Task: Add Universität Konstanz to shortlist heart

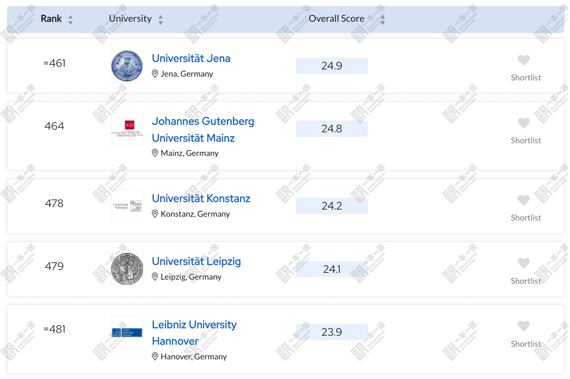Action: [x=523, y=200]
